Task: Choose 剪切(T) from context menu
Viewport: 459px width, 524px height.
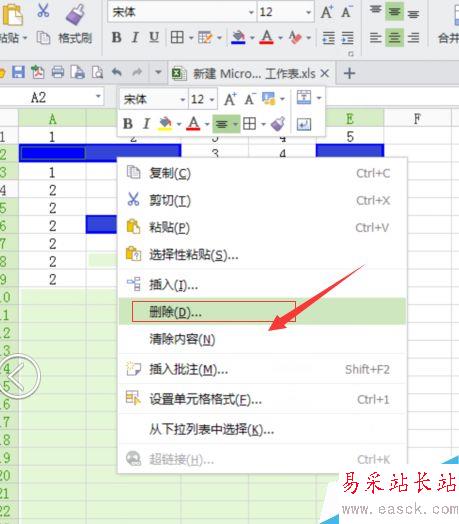Action: click(x=263, y=201)
